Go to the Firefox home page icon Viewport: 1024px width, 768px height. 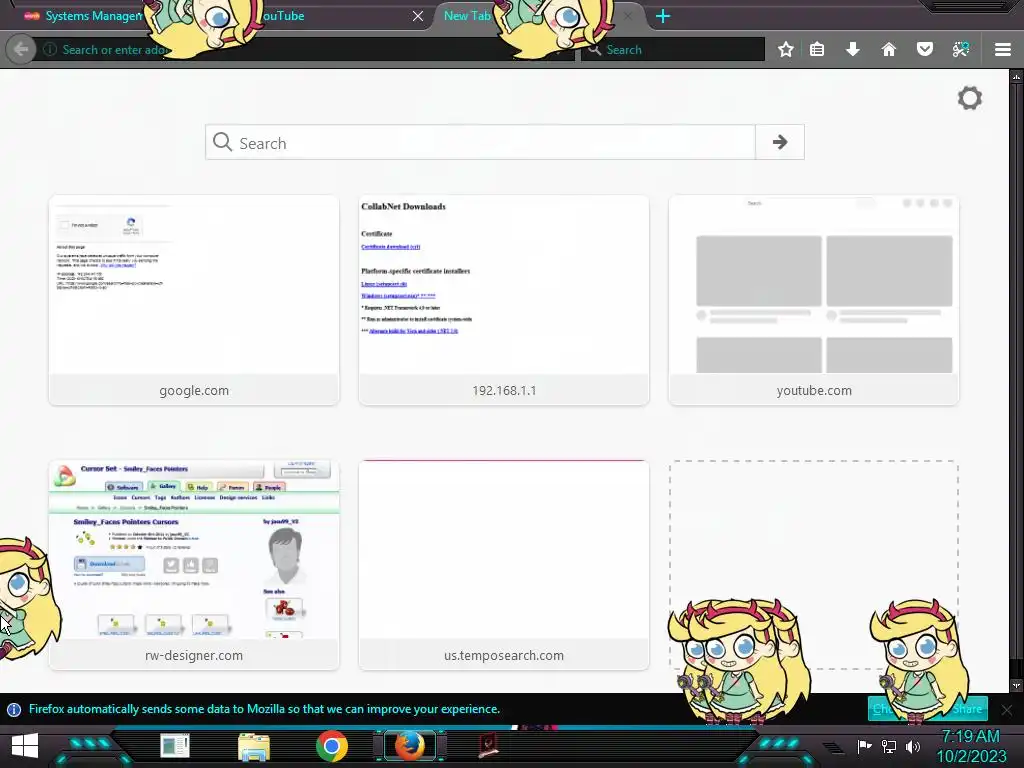pyautogui.click(x=889, y=50)
